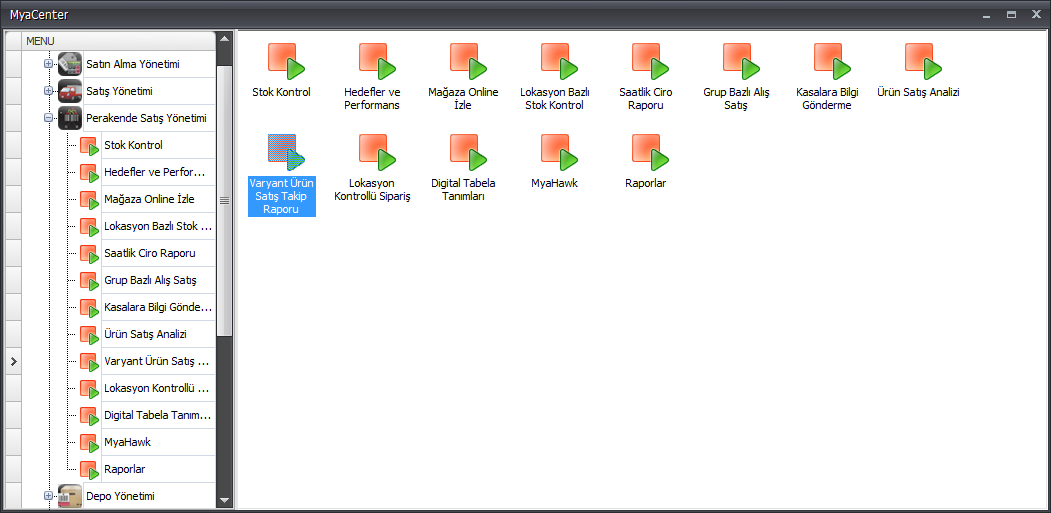1051x513 pixels.
Task: Select Raporlar tree entry
Action: click(125, 469)
